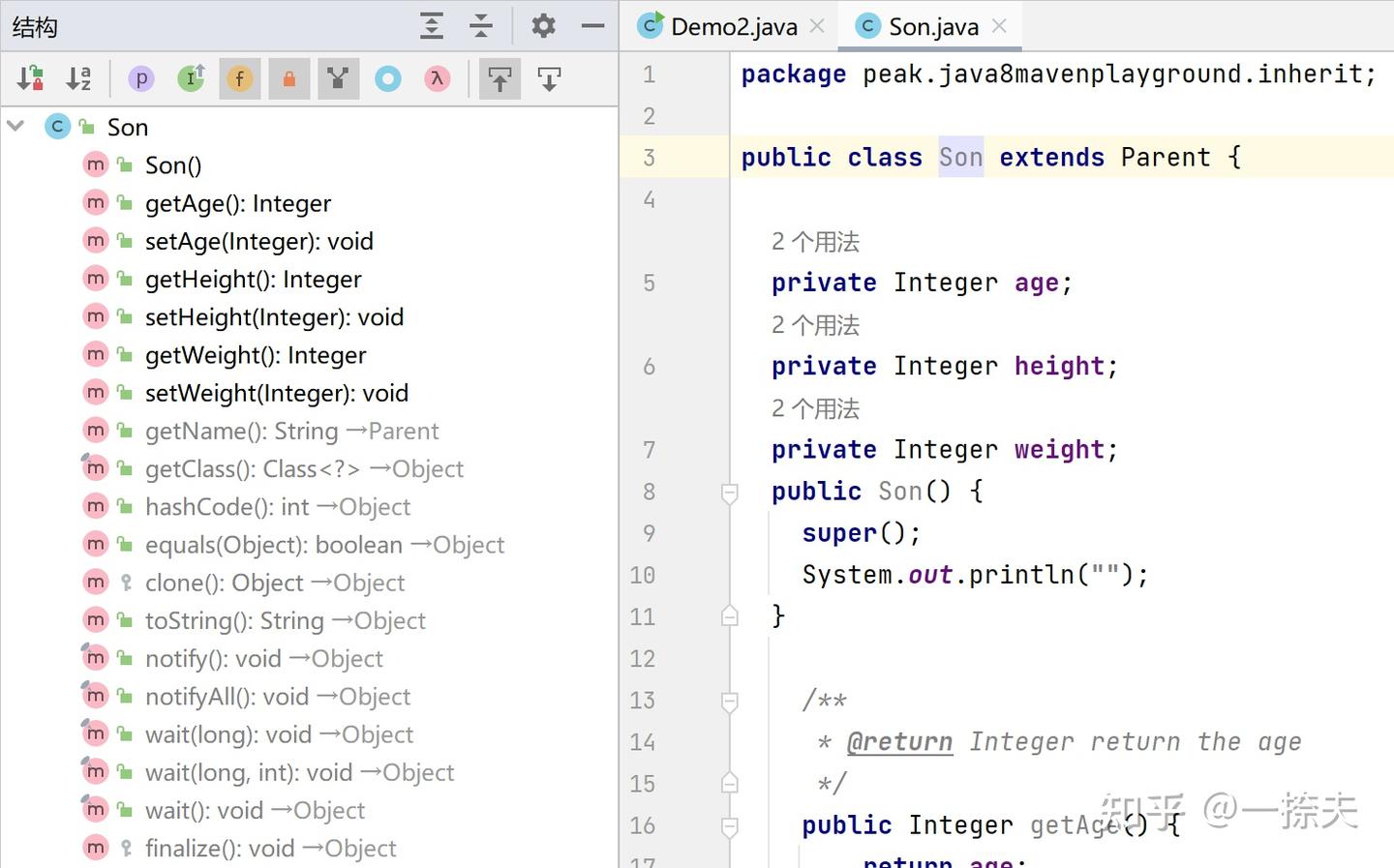
Task: Enable the blue circle filter icon
Action: click(x=387, y=78)
